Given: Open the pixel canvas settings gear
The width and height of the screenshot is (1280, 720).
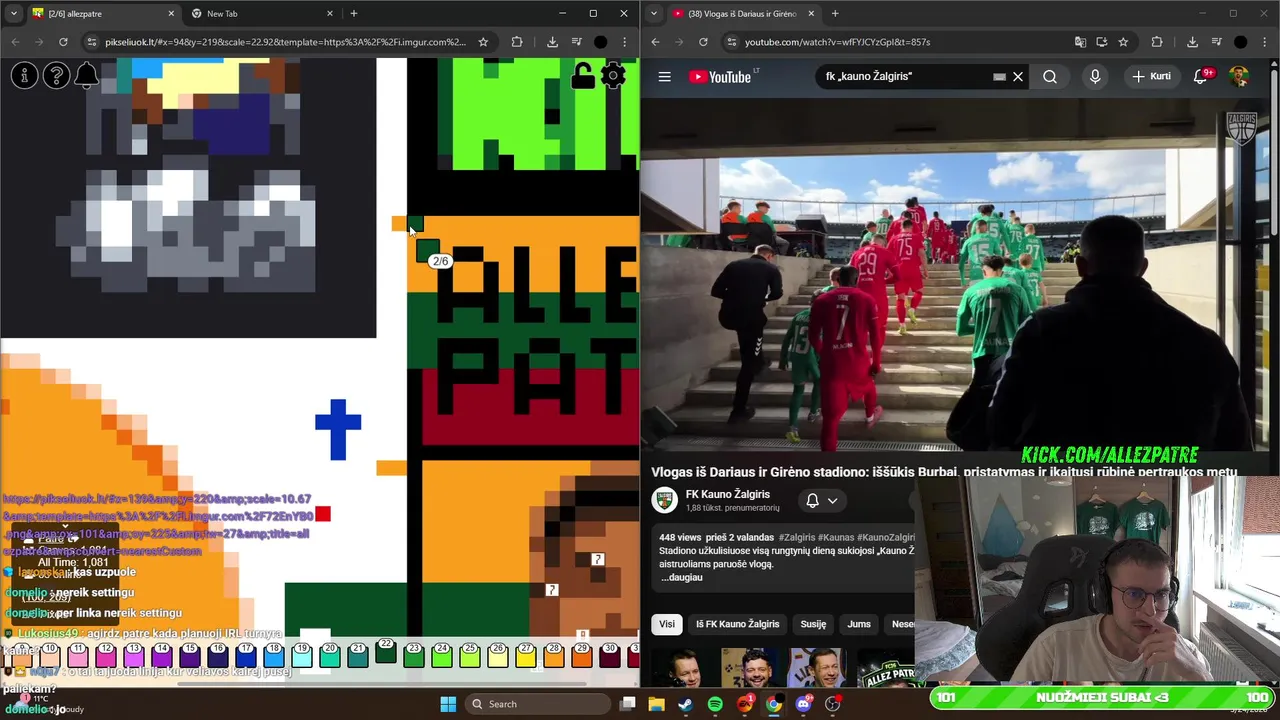Looking at the screenshot, I should click(614, 76).
